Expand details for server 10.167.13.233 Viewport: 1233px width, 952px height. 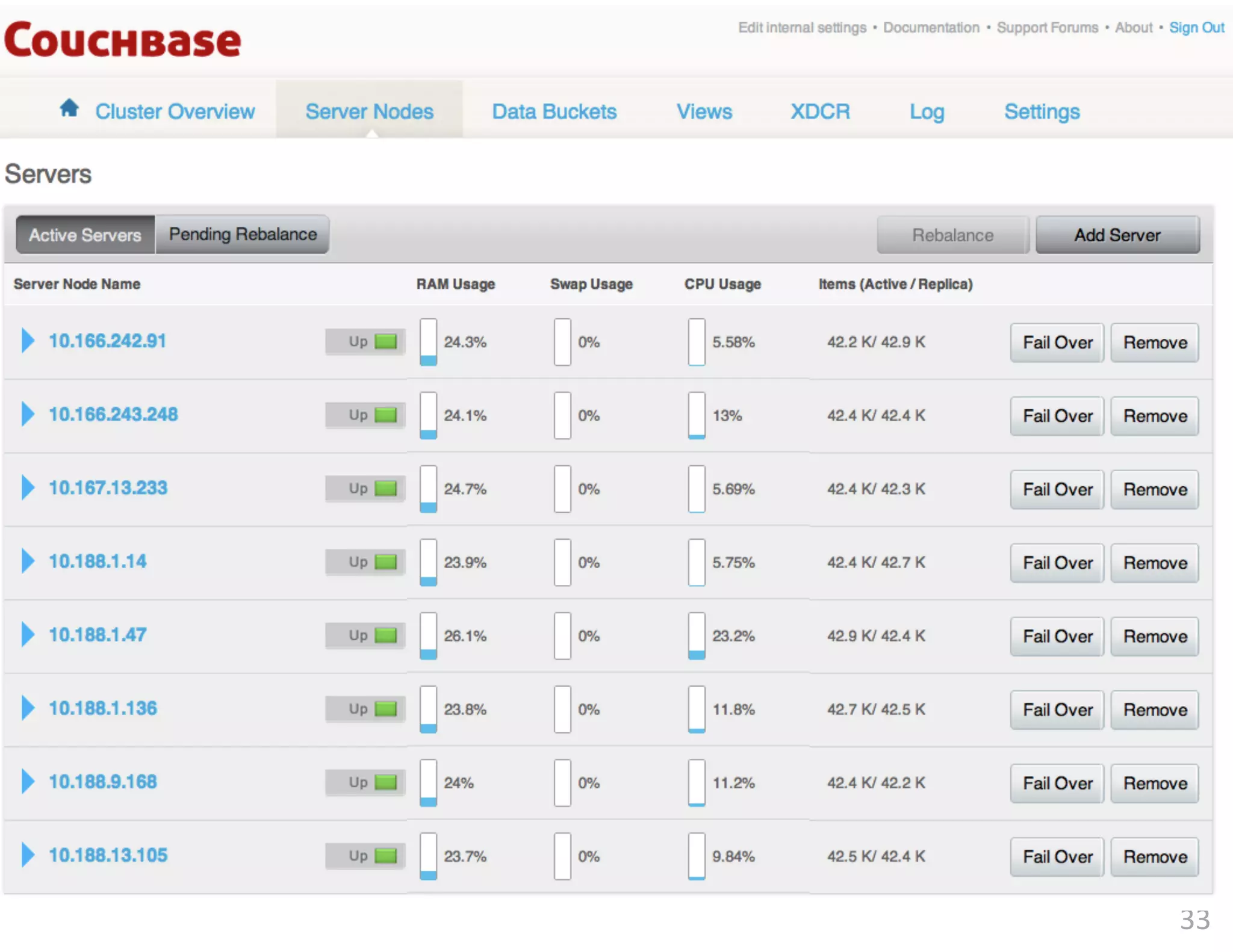pyautogui.click(x=28, y=487)
